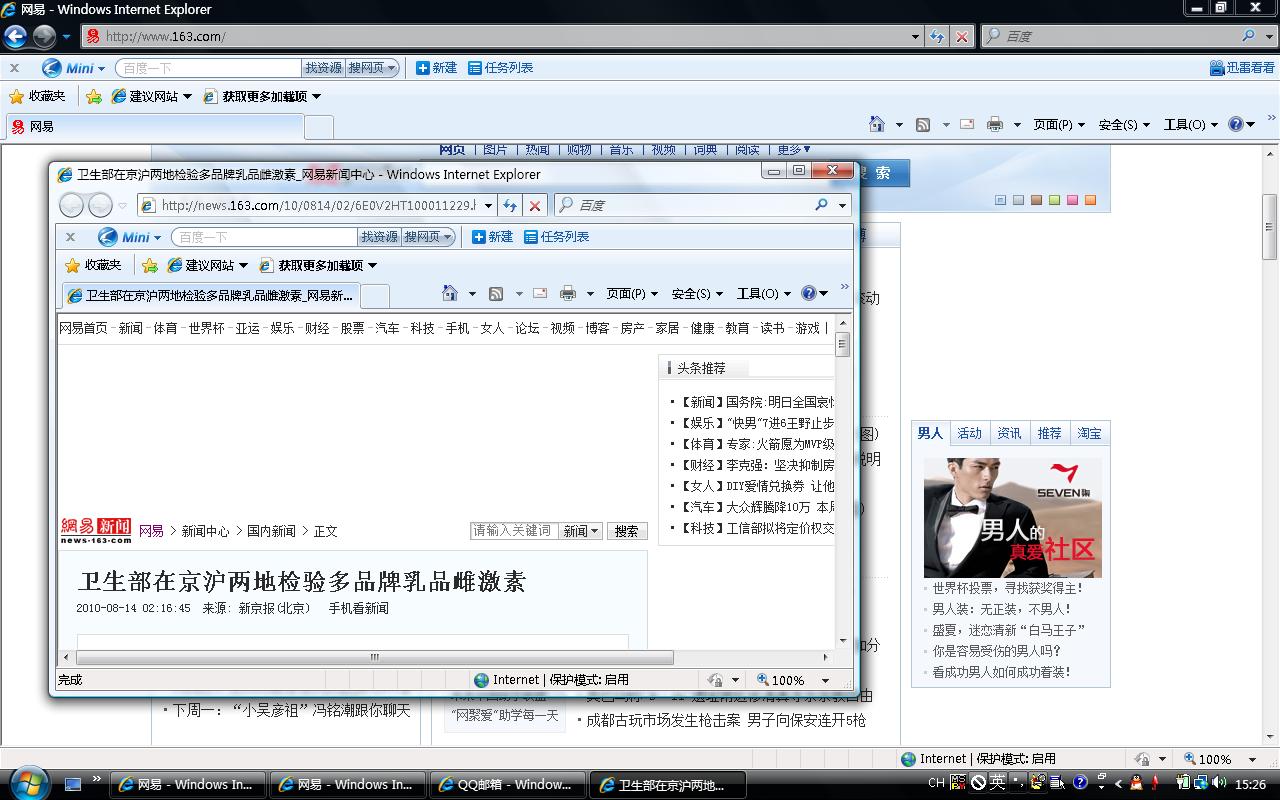Open the 财经 channel in the news navigation
This screenshot has height=800, width=1280.
317,328
